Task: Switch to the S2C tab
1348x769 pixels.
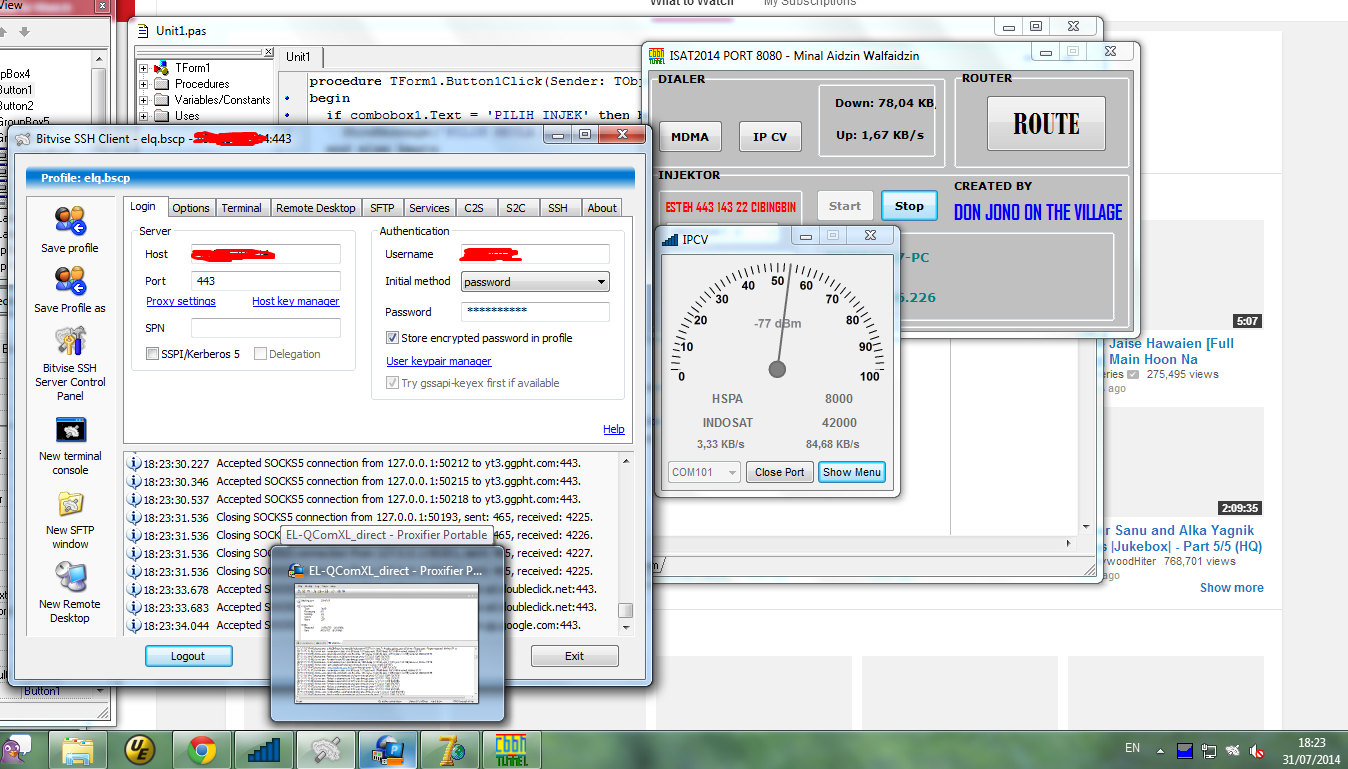Action: click(515, 208)
